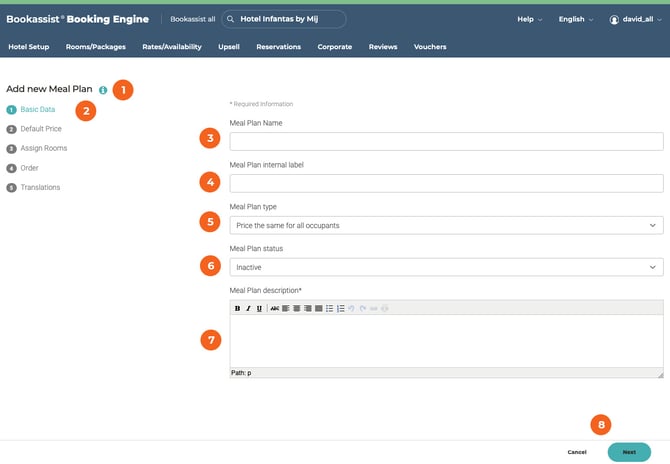The height and width of the screenshot is (464, 670).
Task: Expand the Meal Plan status dropdown
Action: tap(446, 267)
